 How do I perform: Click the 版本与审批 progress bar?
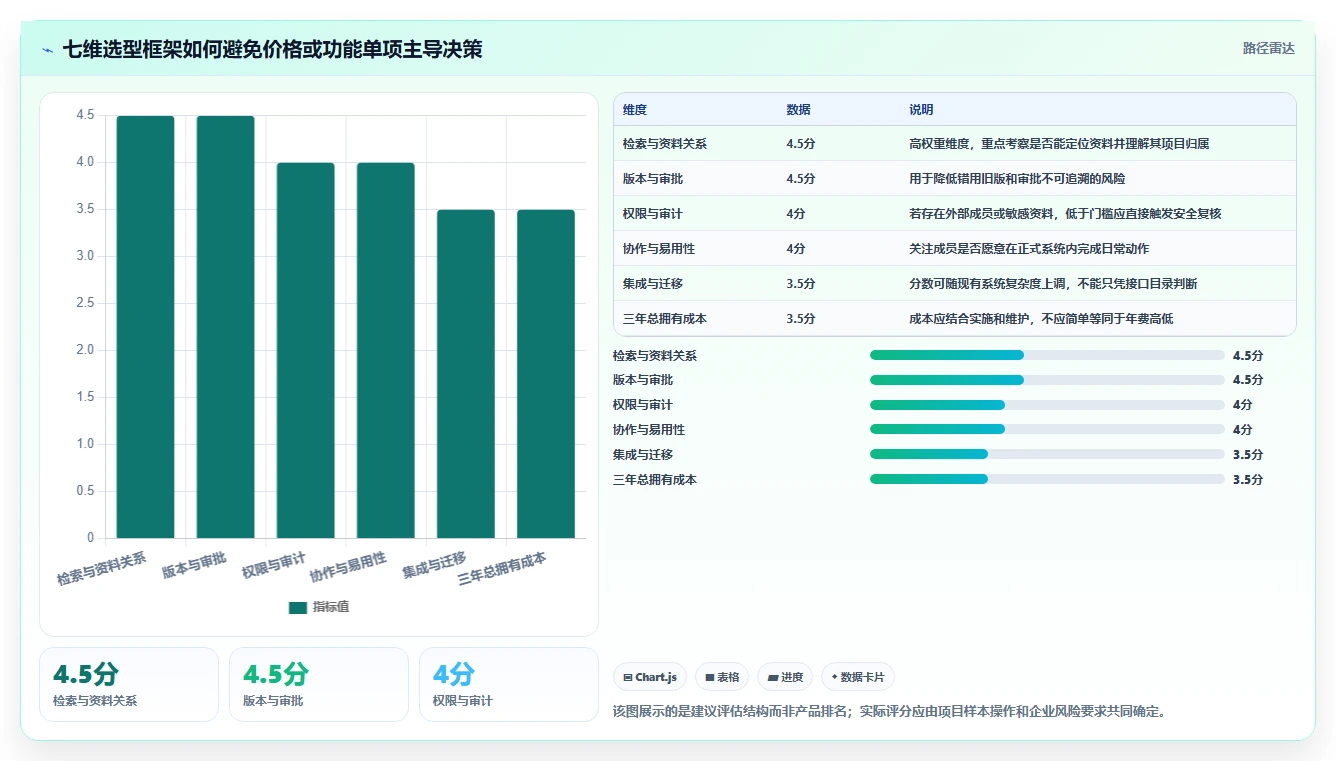point(1047,380)
